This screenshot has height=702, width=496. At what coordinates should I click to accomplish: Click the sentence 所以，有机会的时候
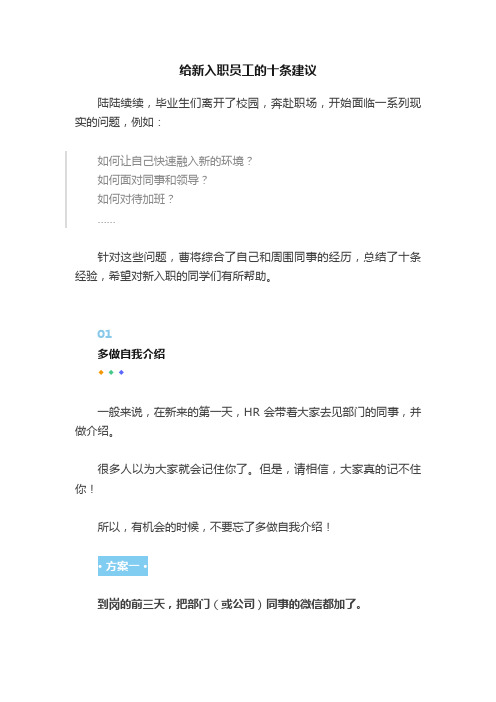pos(214,527)
